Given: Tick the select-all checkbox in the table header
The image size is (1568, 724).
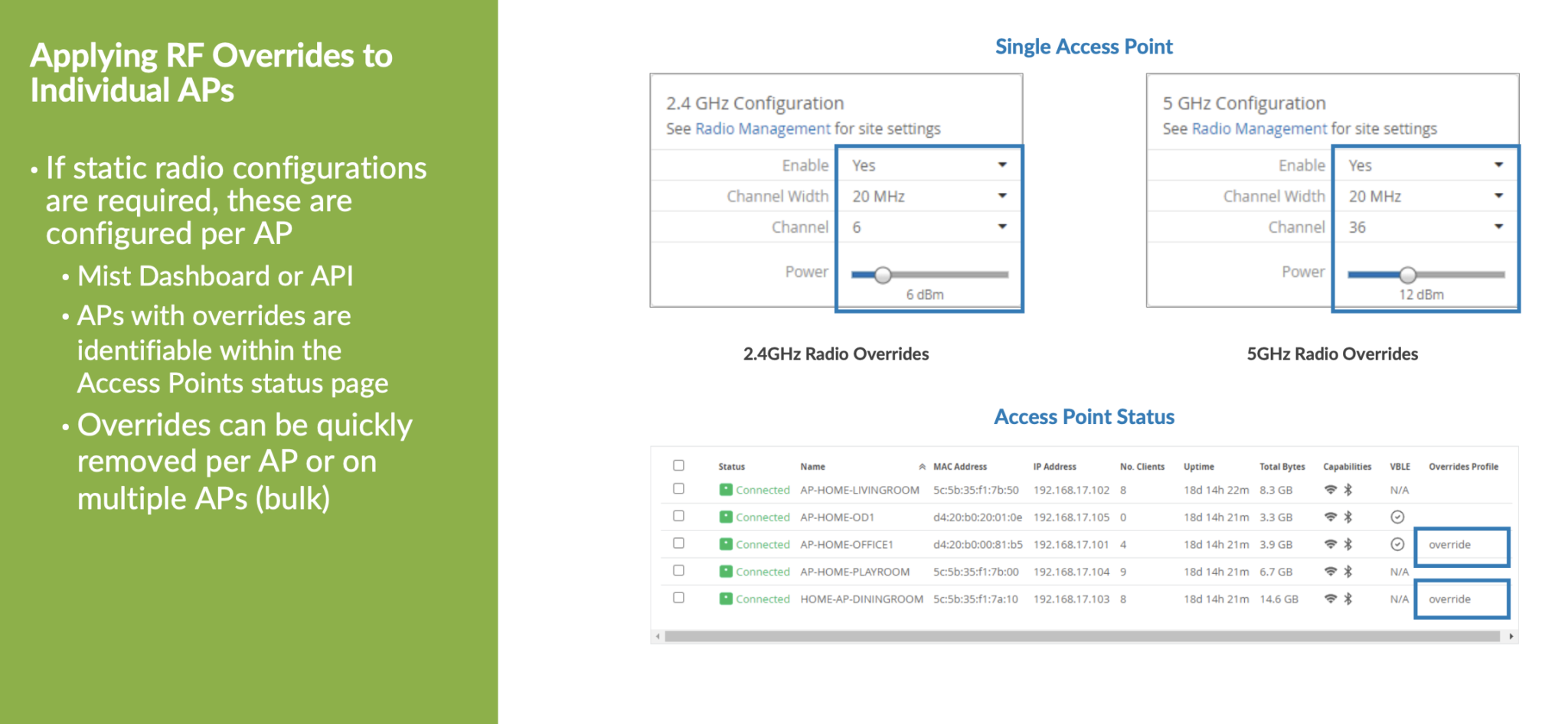Looking at the screenshot, I should tap(678, 465).
